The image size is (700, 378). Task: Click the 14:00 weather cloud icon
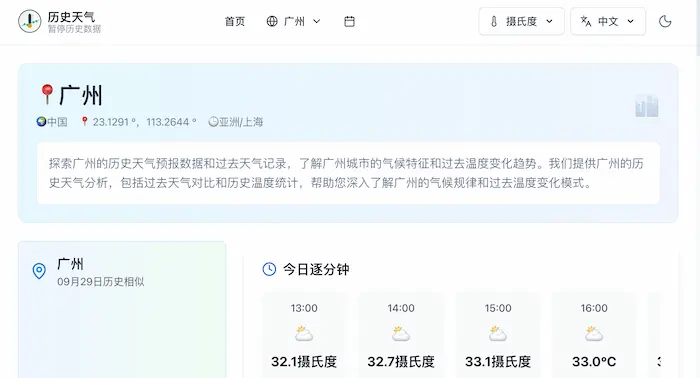(401, 333)
